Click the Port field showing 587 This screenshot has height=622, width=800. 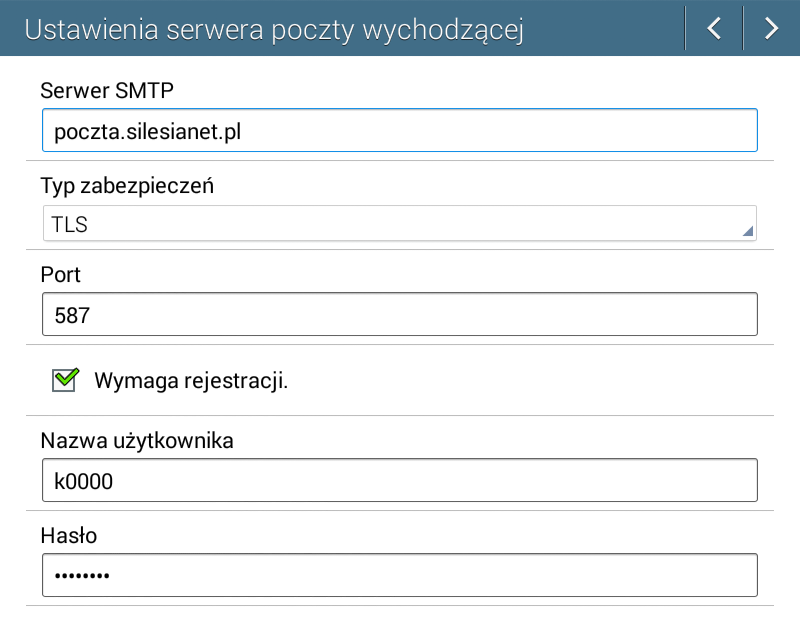(399, 314)
